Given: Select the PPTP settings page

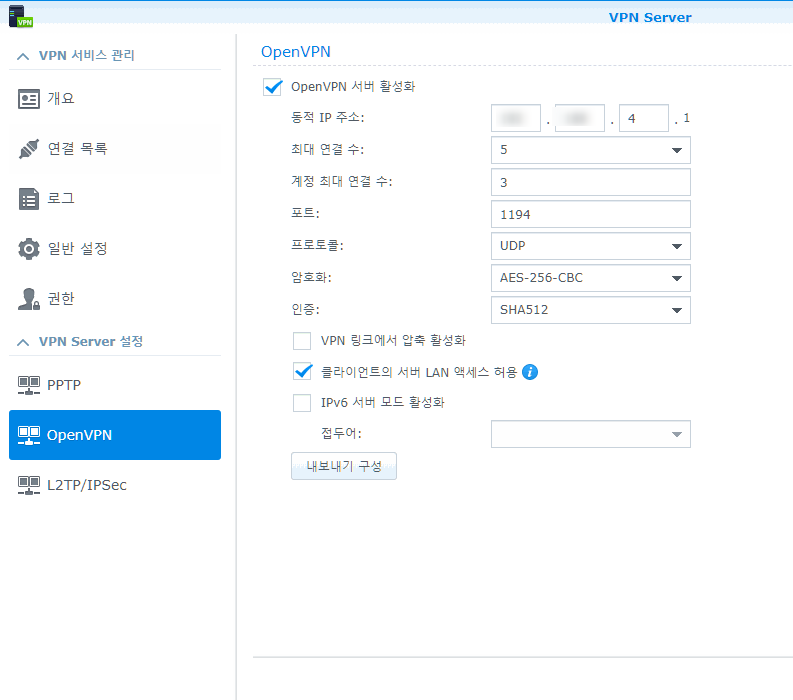Looking at the screenshot, I should [115, 385].
